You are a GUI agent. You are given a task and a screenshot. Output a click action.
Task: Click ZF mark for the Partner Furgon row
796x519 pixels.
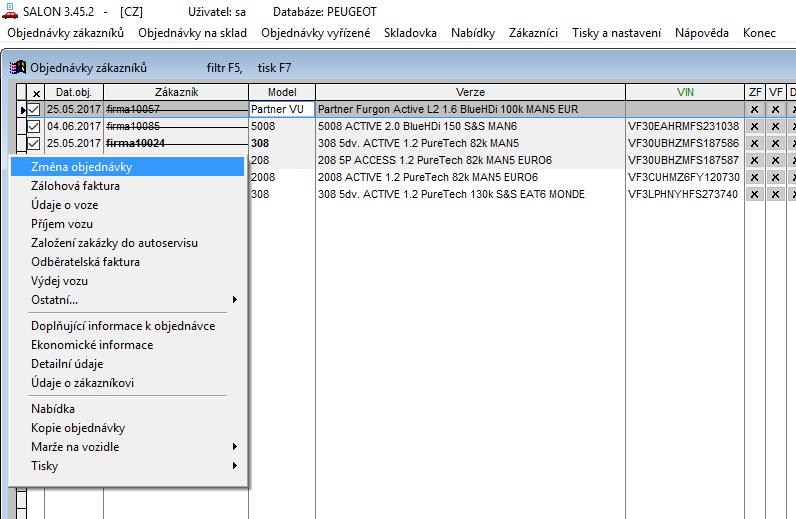(x=754, y=109)
